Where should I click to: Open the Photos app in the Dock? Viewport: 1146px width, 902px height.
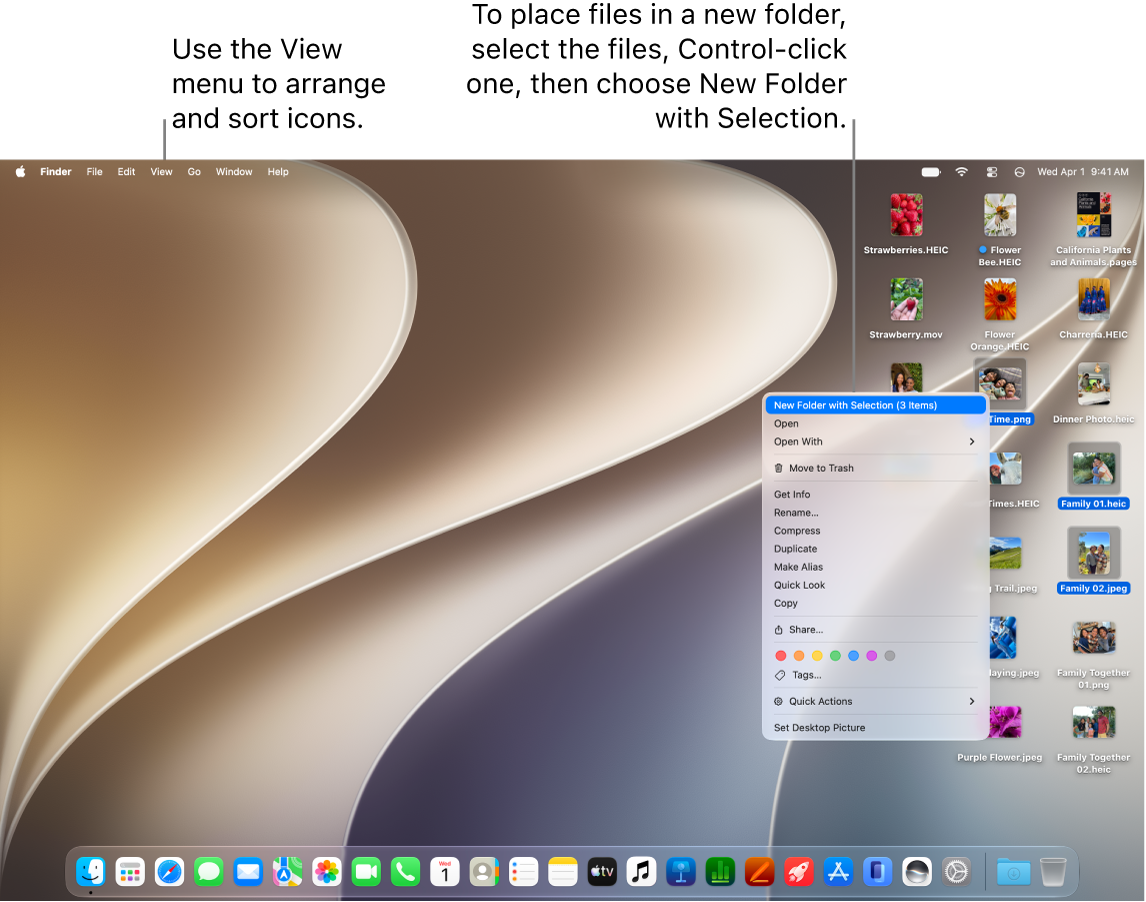[327, 871]
